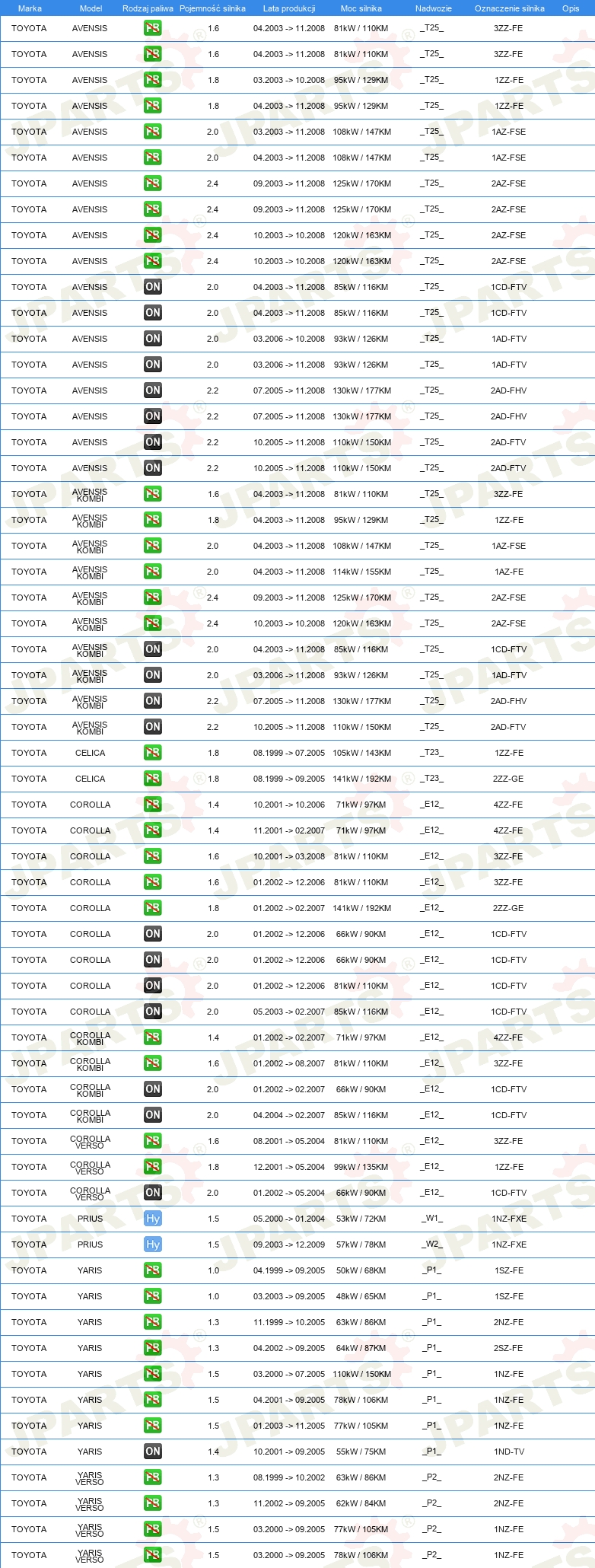Select engine code 1ND-TV in Yaris diesel row
Viewport: 595px width, 1568px height.
tap(509, 1452)
